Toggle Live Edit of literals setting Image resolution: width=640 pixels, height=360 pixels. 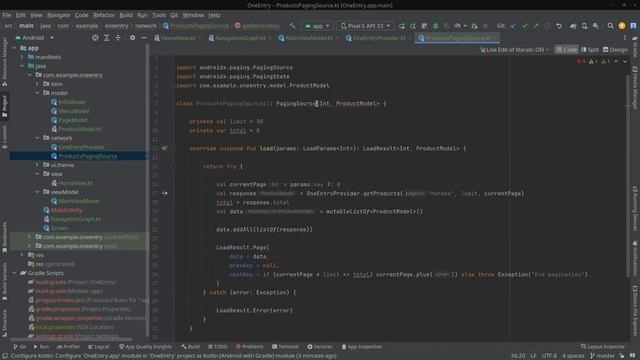coord(514,50)
